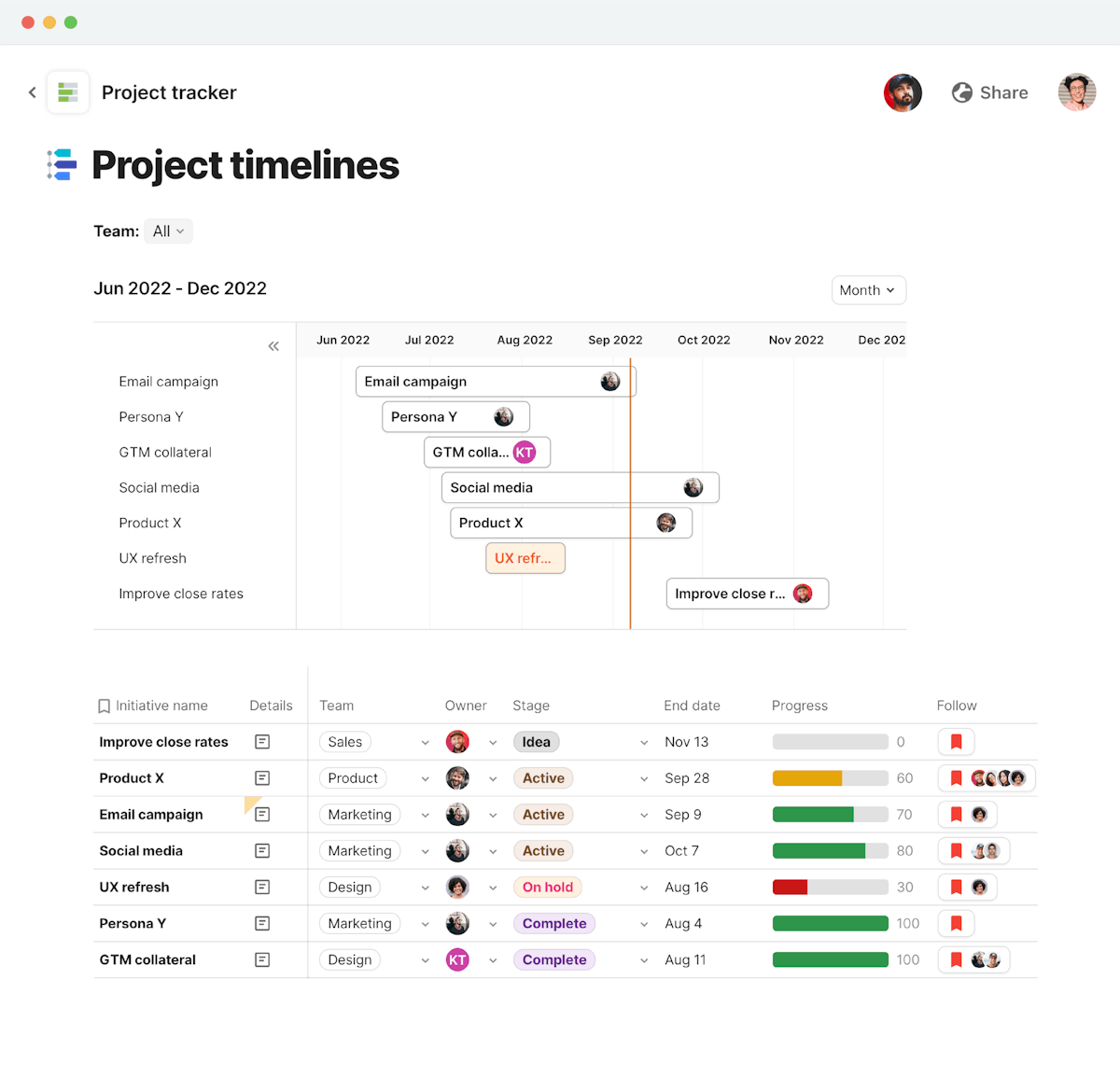Open details icon for Email campaign row
This screenshot has width=1120, height=1077.
[x=262, y=815]
